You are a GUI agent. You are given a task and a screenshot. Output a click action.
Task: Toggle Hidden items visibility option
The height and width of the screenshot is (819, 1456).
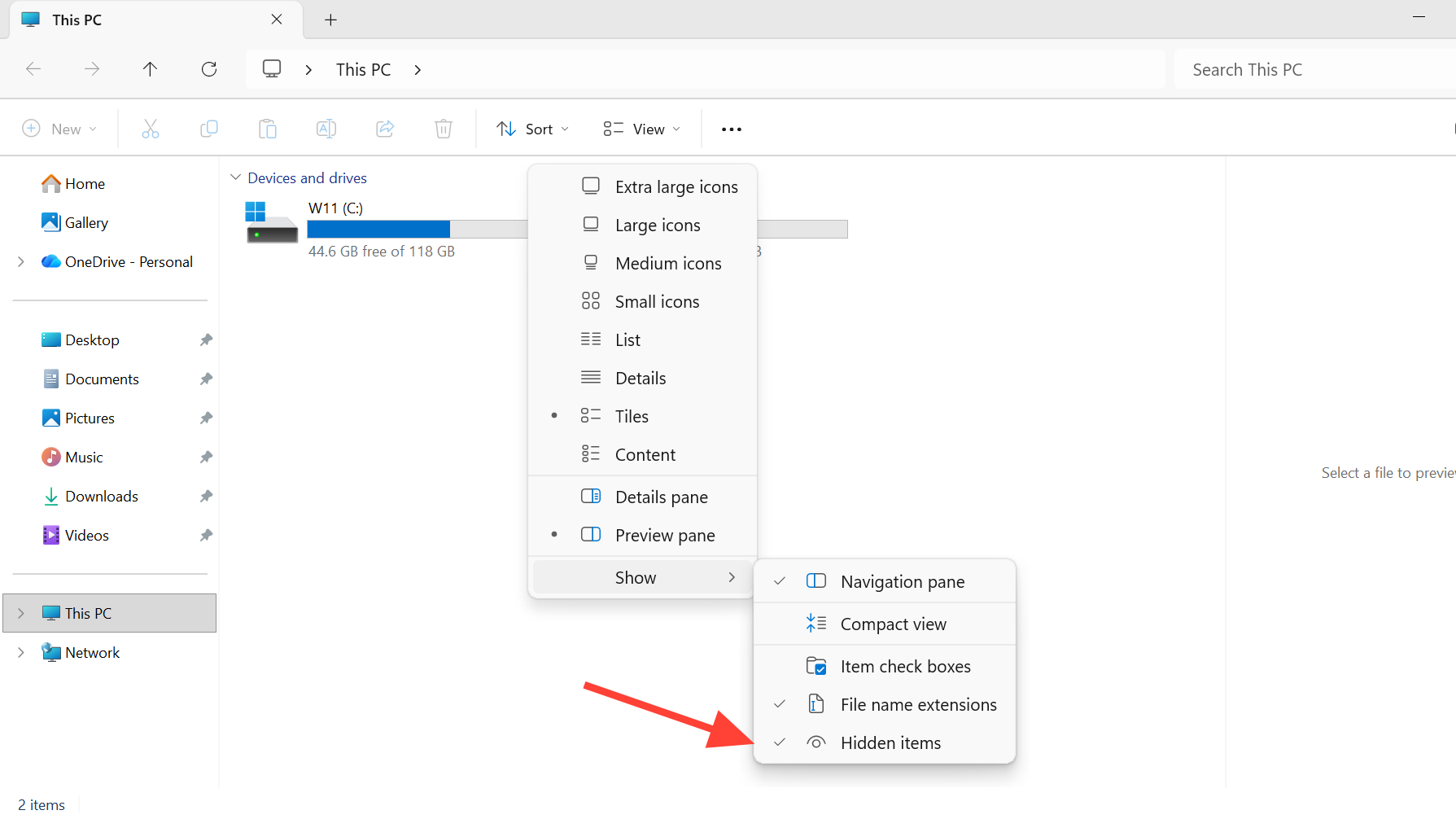pos(890,742)
